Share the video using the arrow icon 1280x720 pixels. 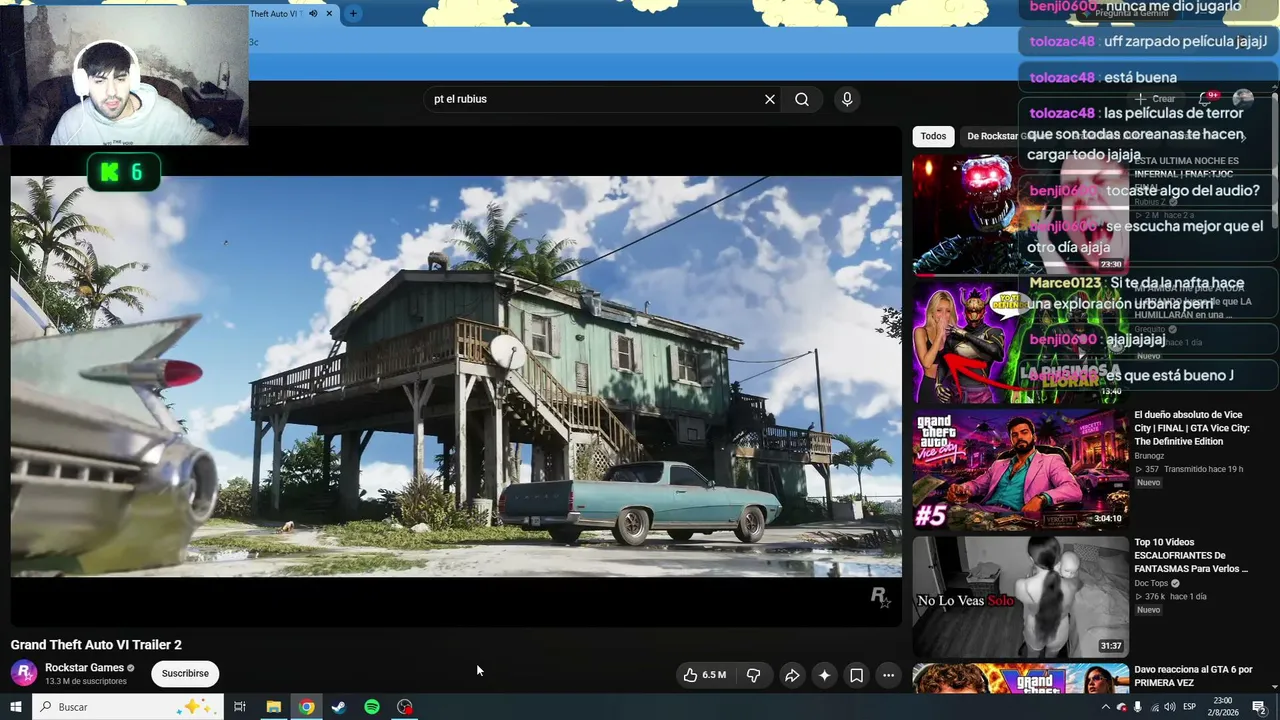coord(791,675)
